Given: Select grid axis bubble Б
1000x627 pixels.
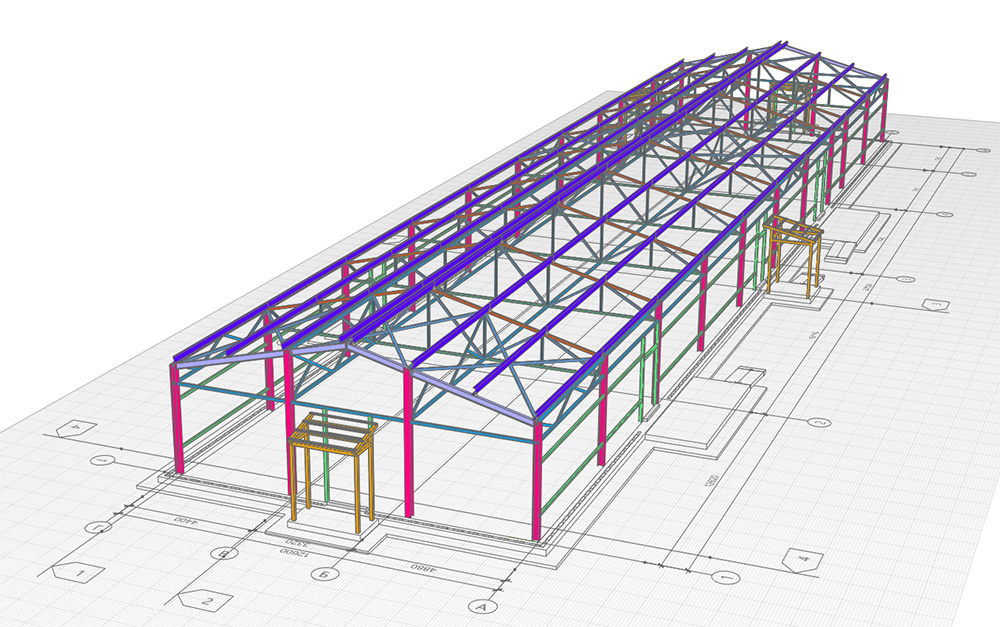Looking at the screenshot, I should pos(322,573).
